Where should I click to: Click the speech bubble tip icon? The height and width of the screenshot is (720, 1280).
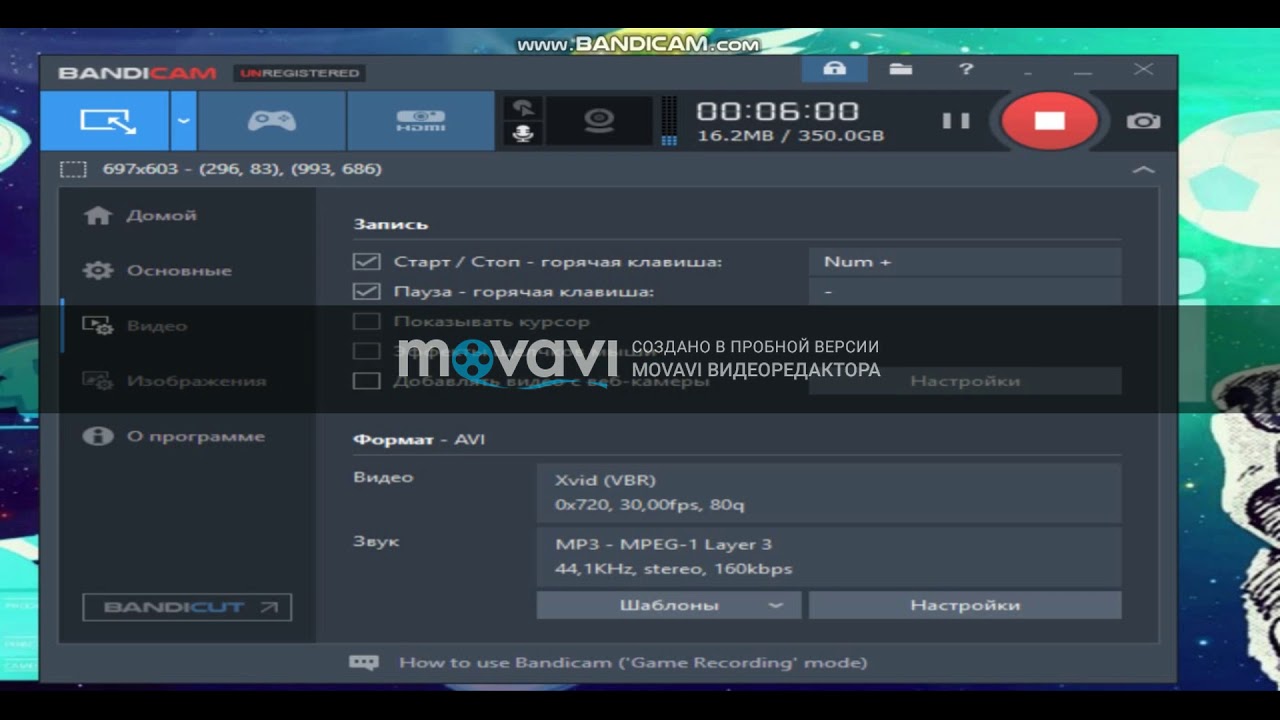click(x=363, y=662)
